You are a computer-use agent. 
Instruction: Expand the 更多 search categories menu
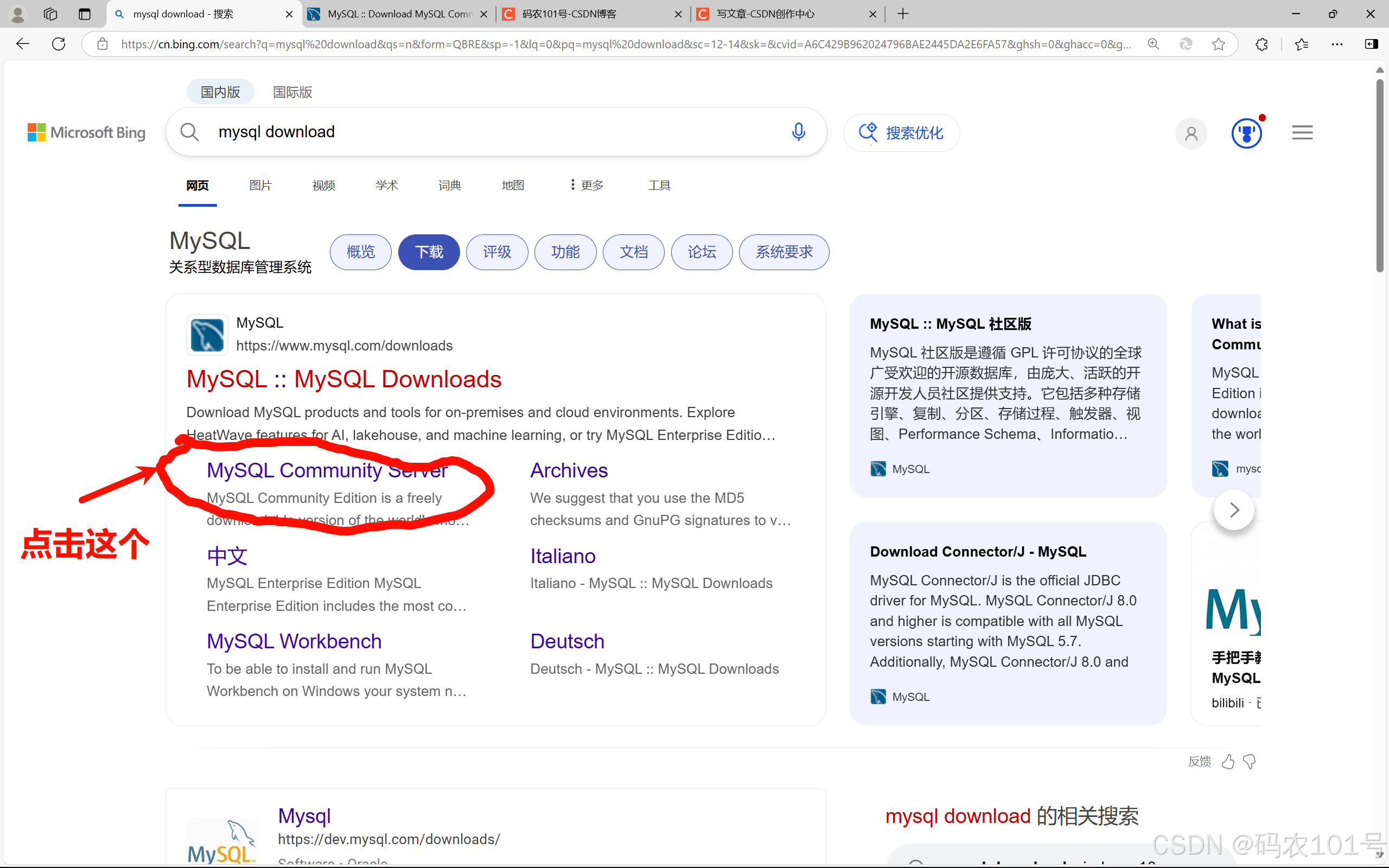(x=587, y=186)
